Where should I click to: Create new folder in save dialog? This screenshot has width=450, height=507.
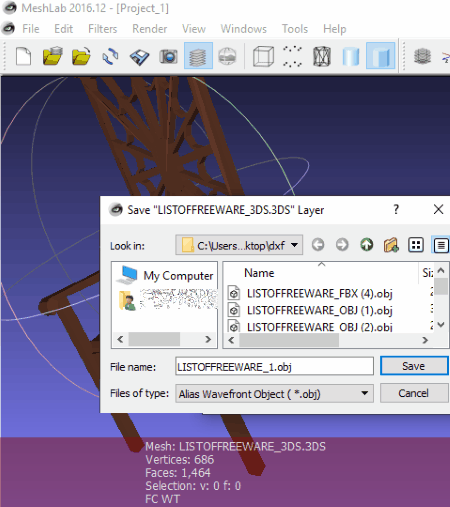point(391,245)
